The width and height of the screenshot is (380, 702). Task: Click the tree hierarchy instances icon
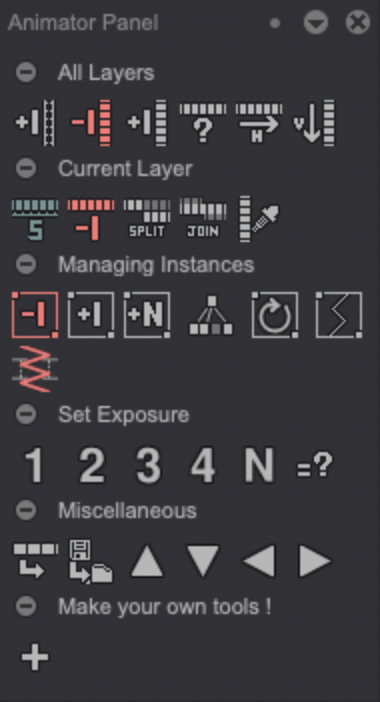point(211,315)
